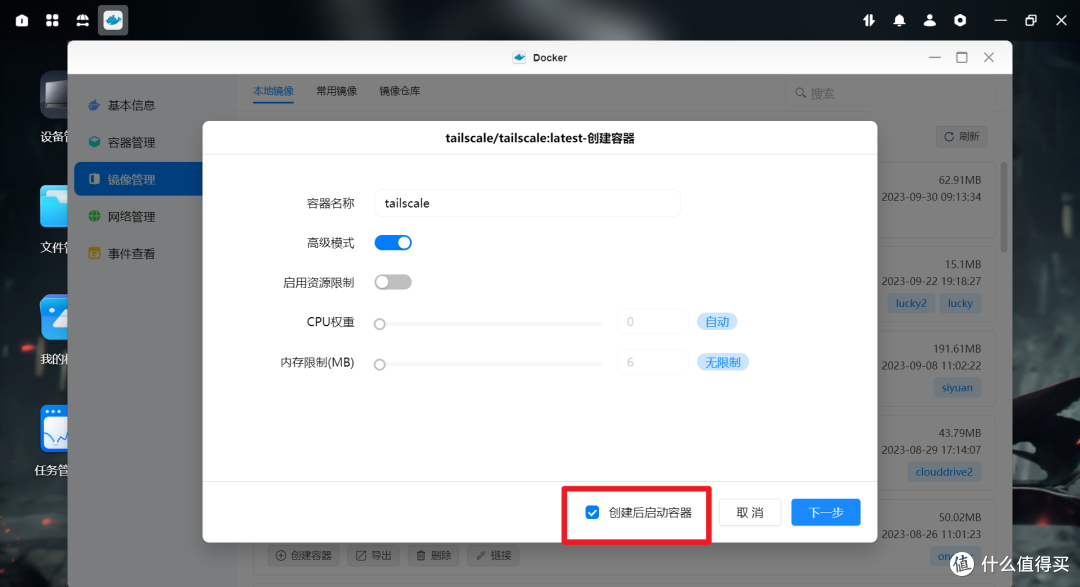Click the lucky2 container tag
The height and width of the screenshot is (587, 1080).
pos(911,303)
